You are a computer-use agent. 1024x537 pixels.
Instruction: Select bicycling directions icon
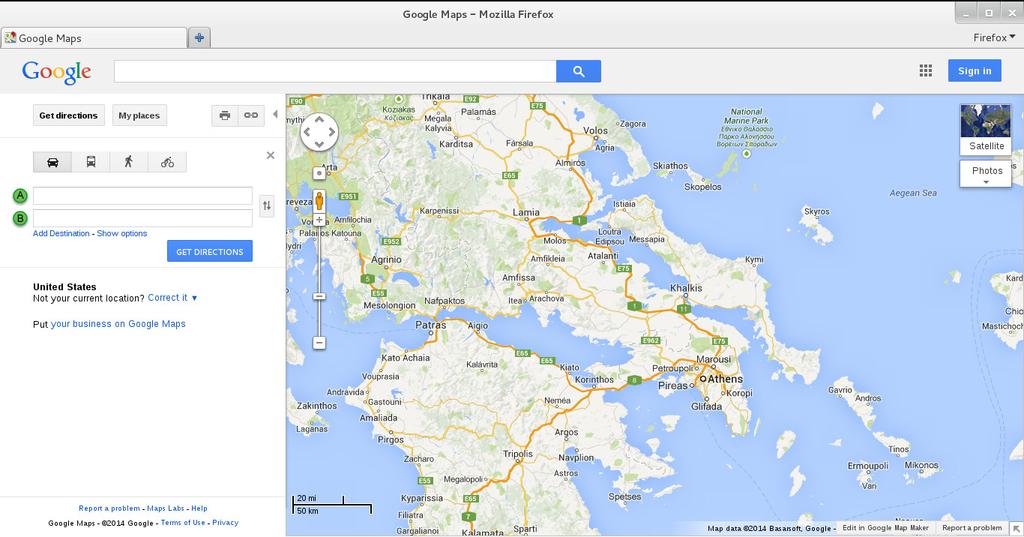[x=167, y=162]
